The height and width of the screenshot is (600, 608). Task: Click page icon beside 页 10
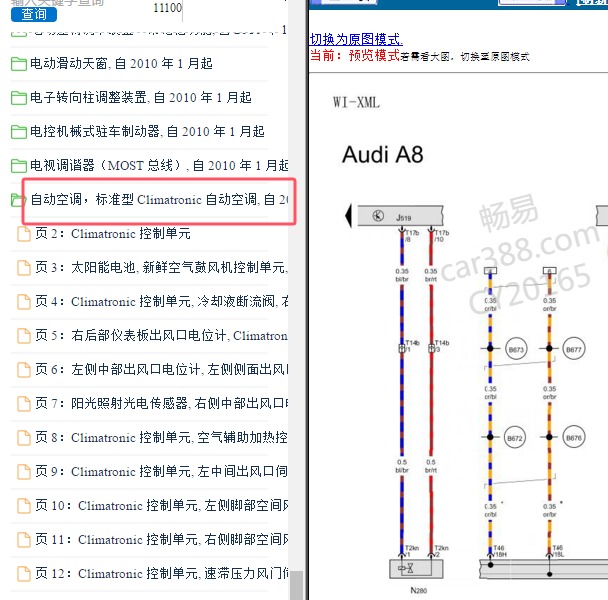pos(24,506)
